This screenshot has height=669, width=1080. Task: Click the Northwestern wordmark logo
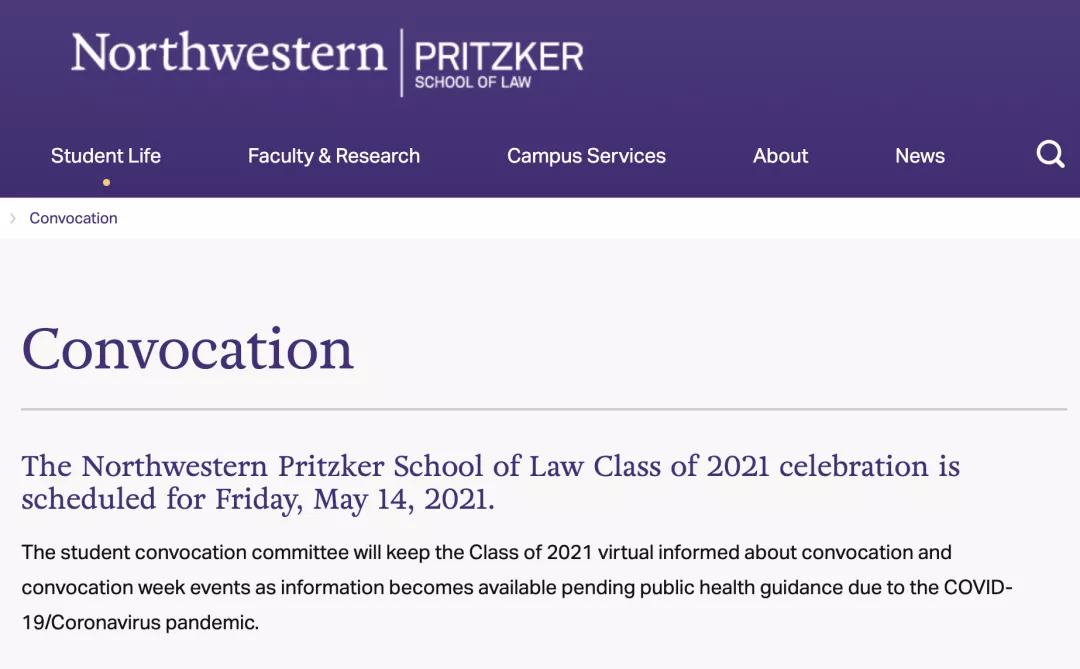pyautogui.click(x=228, y=53)
